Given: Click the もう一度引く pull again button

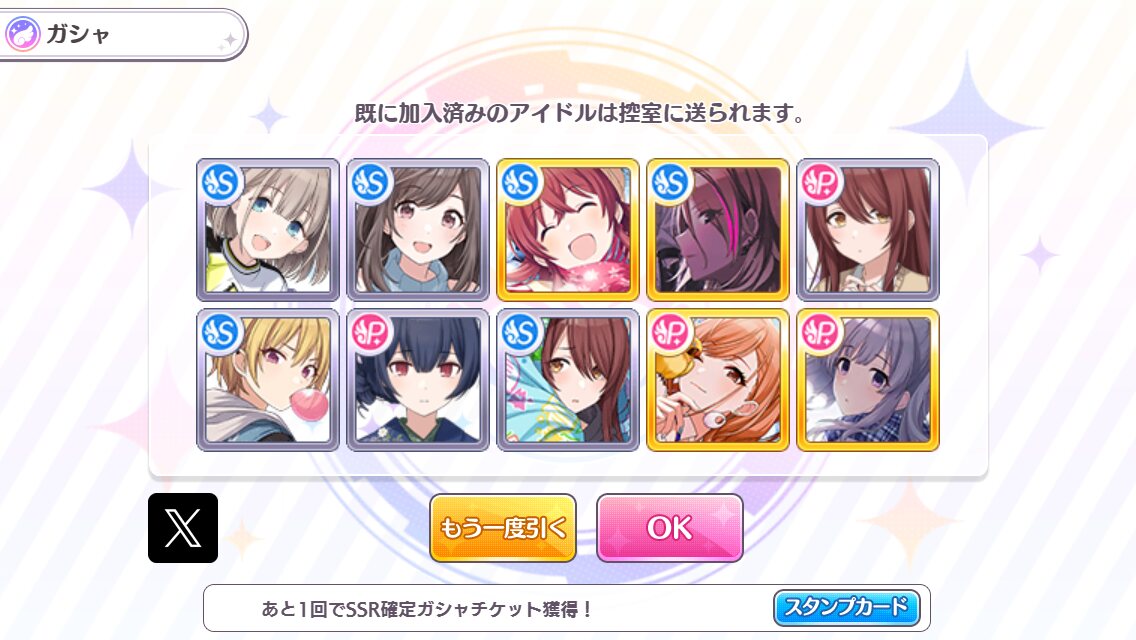Looking at the screenshot, I should point(503,528).
